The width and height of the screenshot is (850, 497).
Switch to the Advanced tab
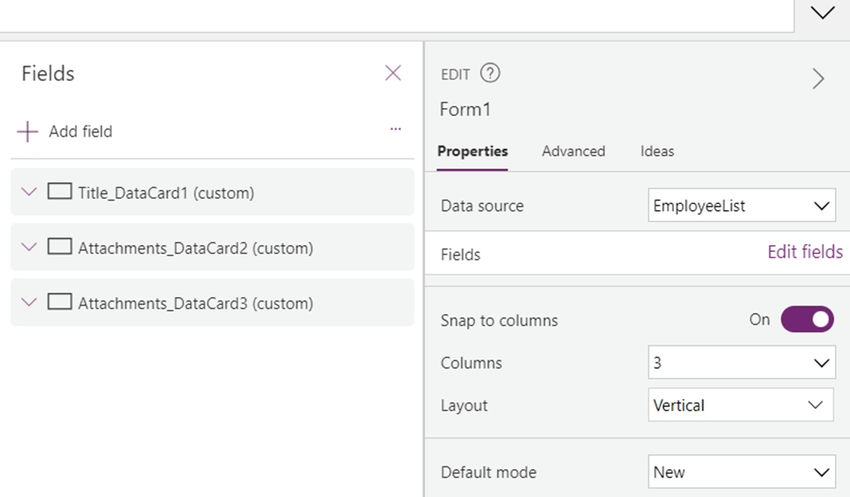(x=574, y=151)
